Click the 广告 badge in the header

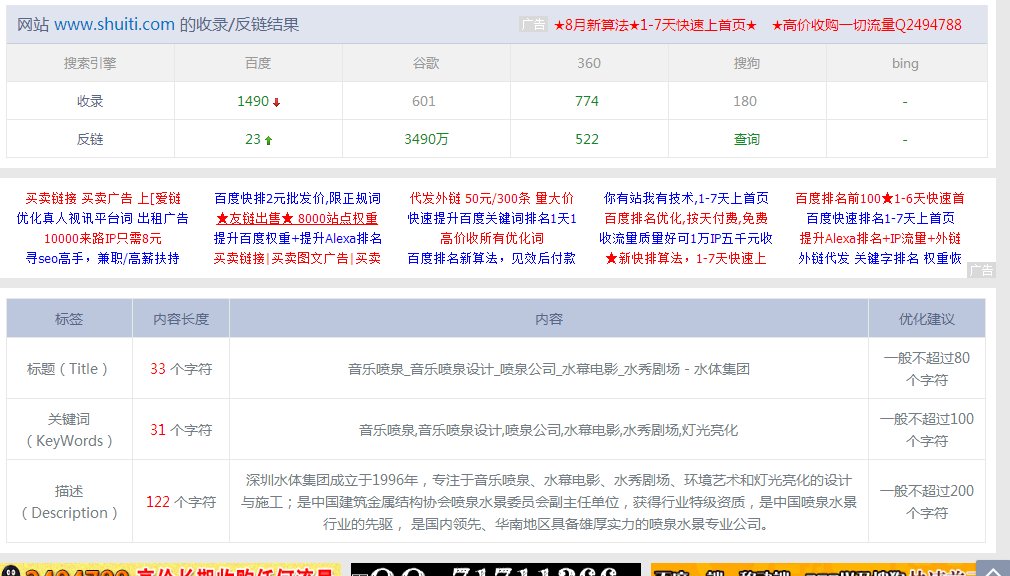(x=533, y=25)
